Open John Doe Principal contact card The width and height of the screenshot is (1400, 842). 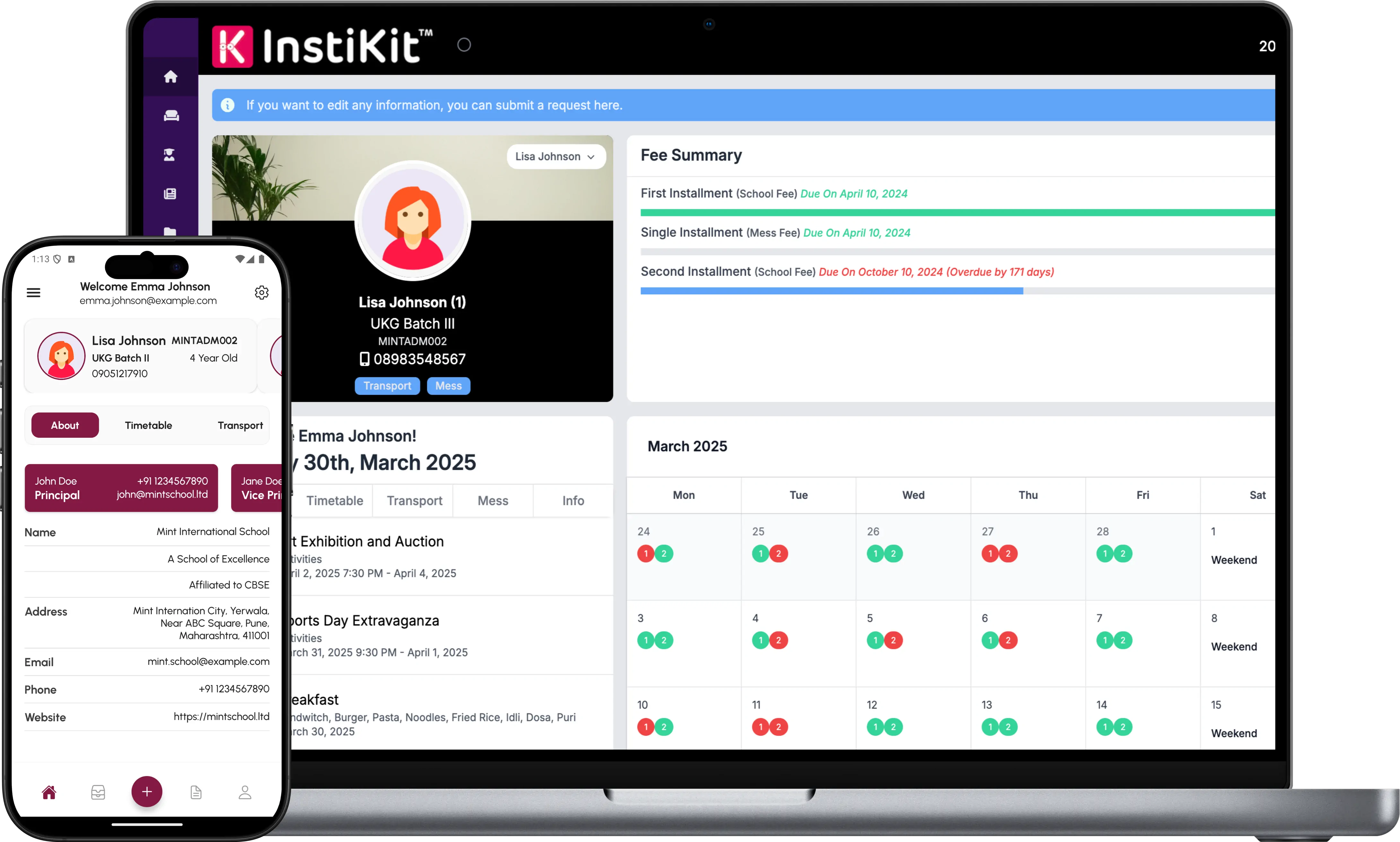pos(121,488)
